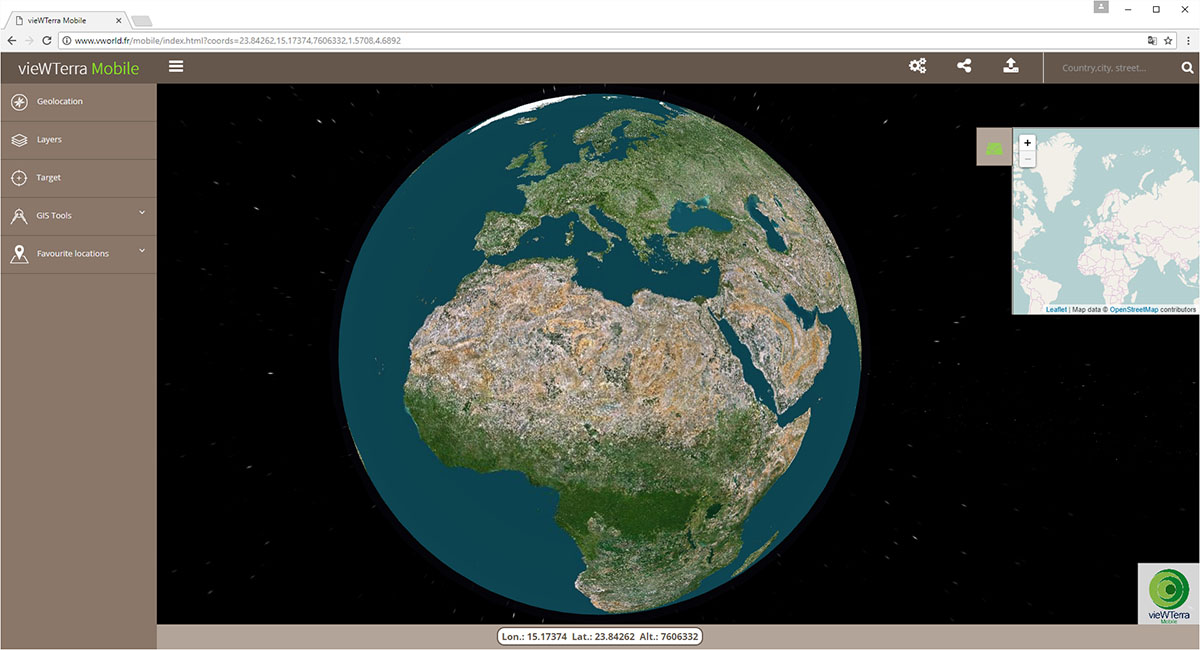Select the Target menu item
1200x650 pixels.
[x=78, y=178]
